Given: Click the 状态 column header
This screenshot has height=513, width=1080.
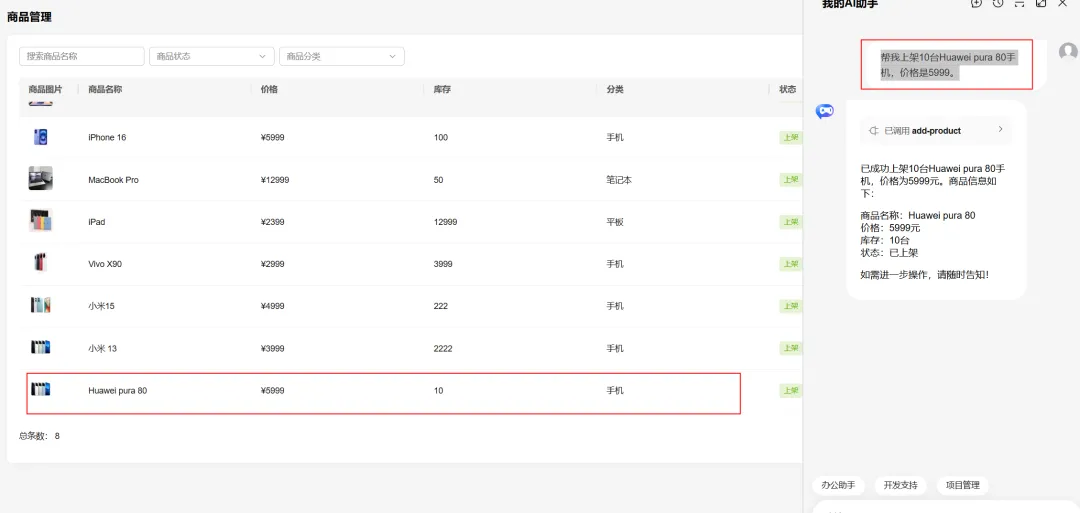Looking at the screenshot, I should click(x=787, y=90).
